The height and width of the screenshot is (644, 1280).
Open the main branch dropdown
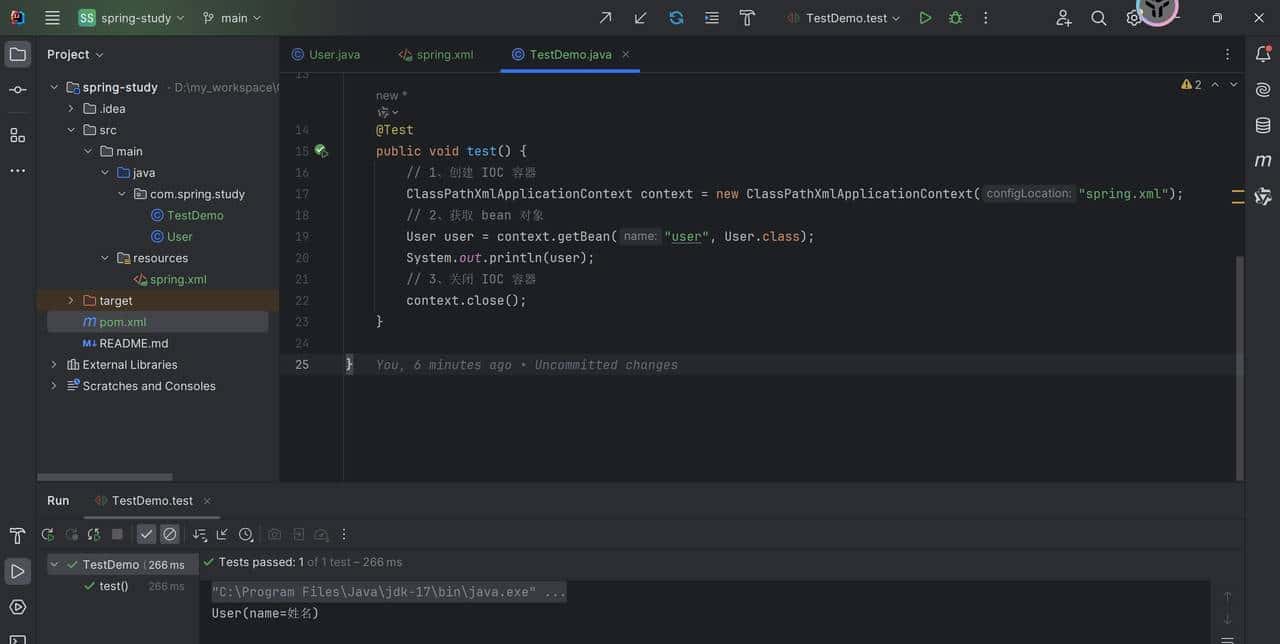coord(232,18)
